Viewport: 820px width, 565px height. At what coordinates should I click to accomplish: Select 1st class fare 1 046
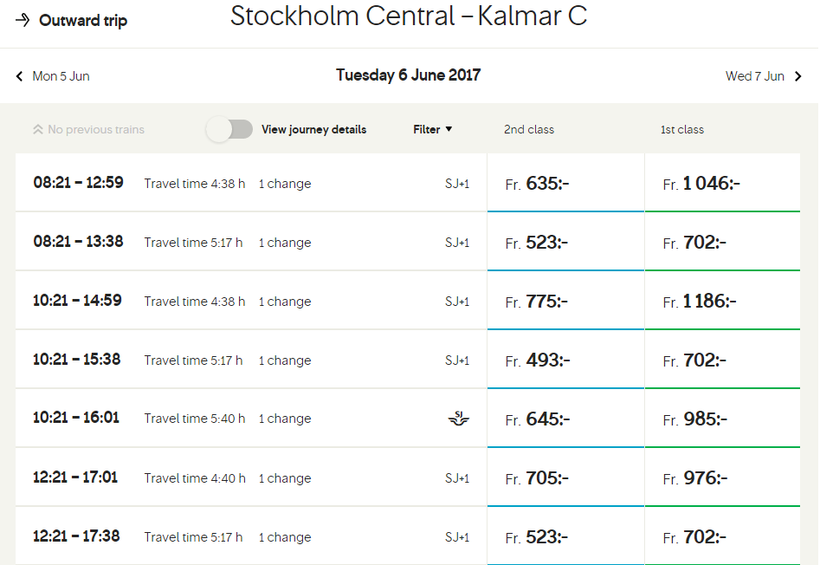[722, 184]
